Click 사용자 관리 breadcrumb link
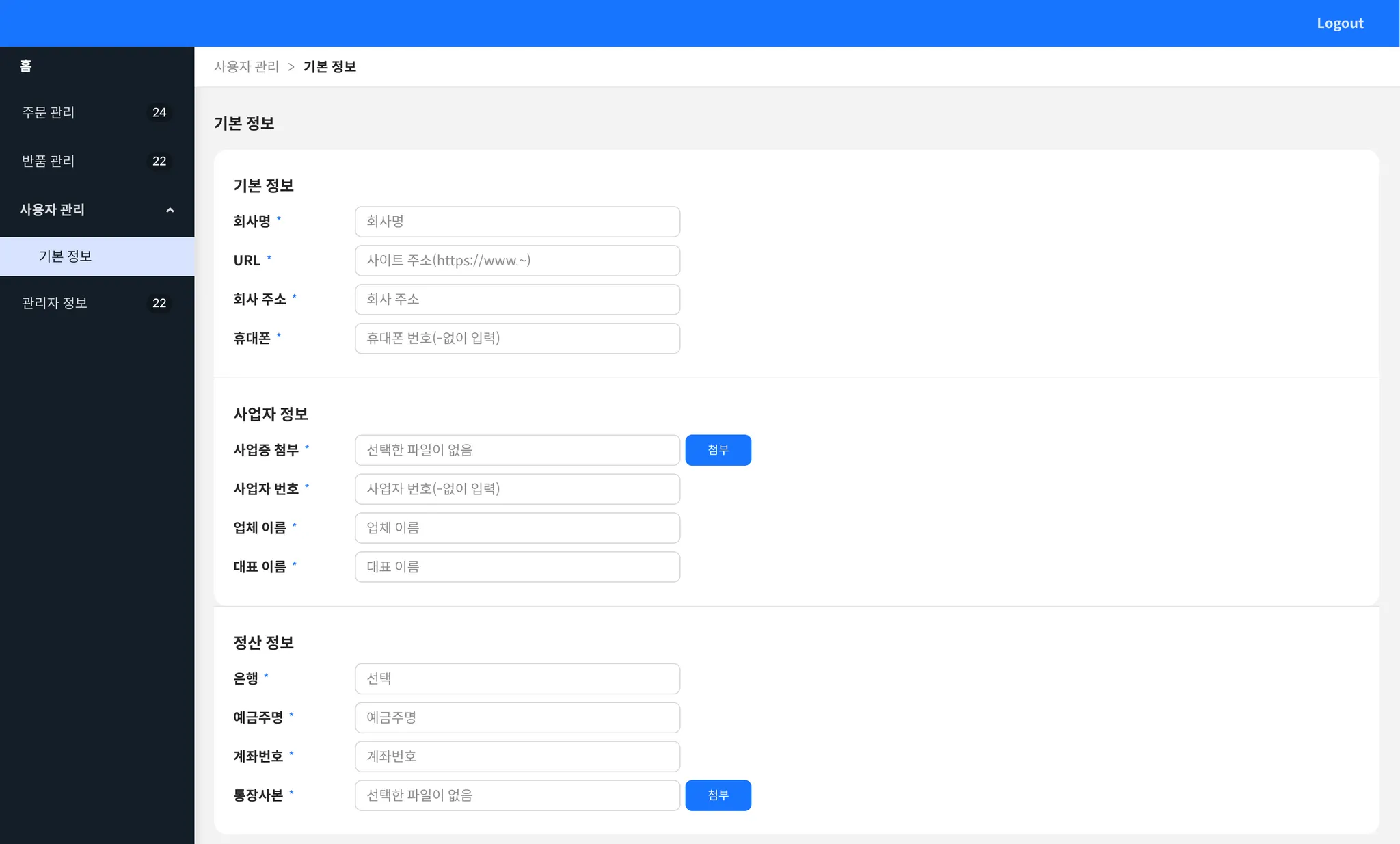 pyautogui.click(x=246, y=67)
